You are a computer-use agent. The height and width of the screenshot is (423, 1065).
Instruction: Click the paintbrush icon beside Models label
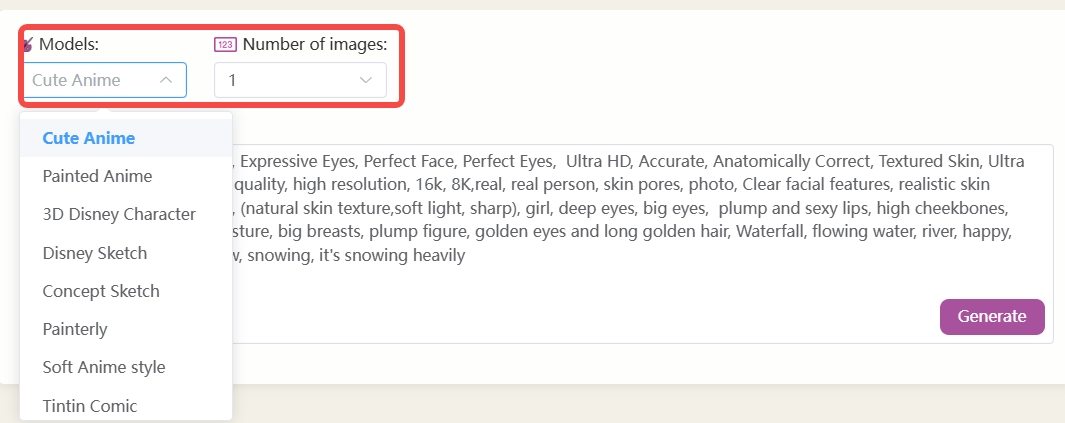27,45
